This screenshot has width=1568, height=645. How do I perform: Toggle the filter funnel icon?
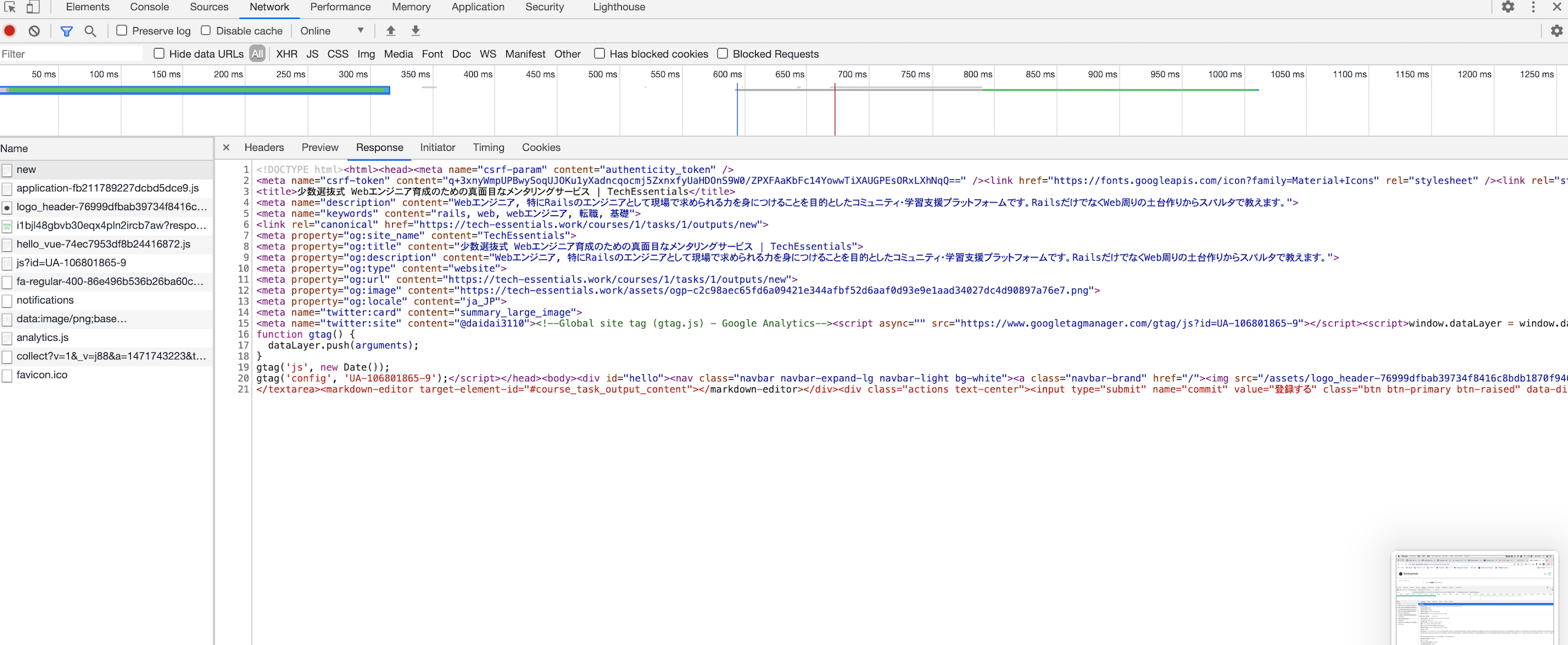click(x=66, y=30)
